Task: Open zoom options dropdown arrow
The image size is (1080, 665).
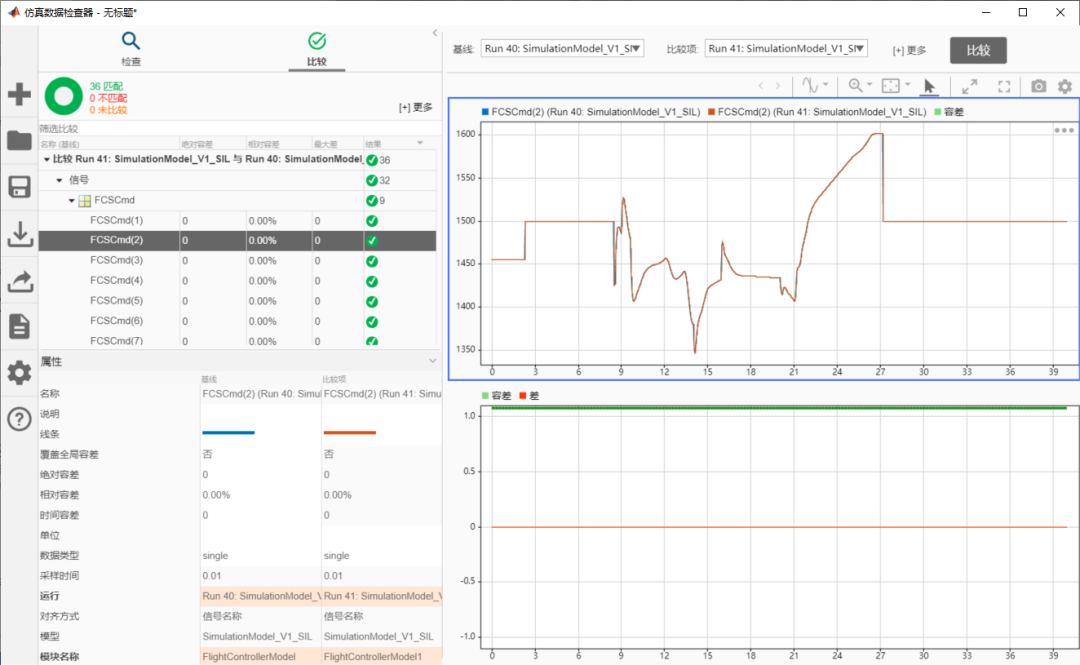Action: 870,85
